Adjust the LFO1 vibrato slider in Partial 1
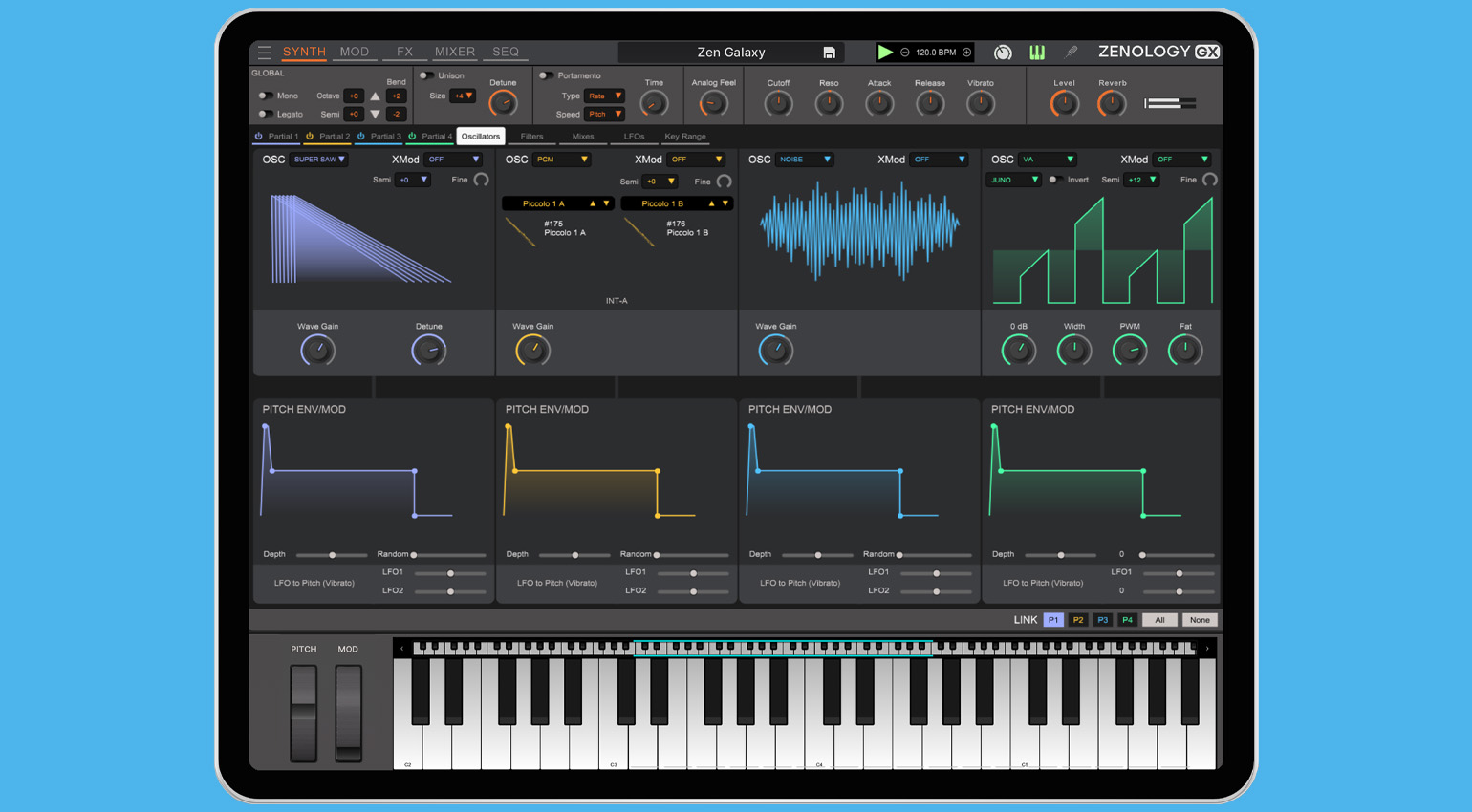The image size is (1472, 812). (x=448, y=574)
